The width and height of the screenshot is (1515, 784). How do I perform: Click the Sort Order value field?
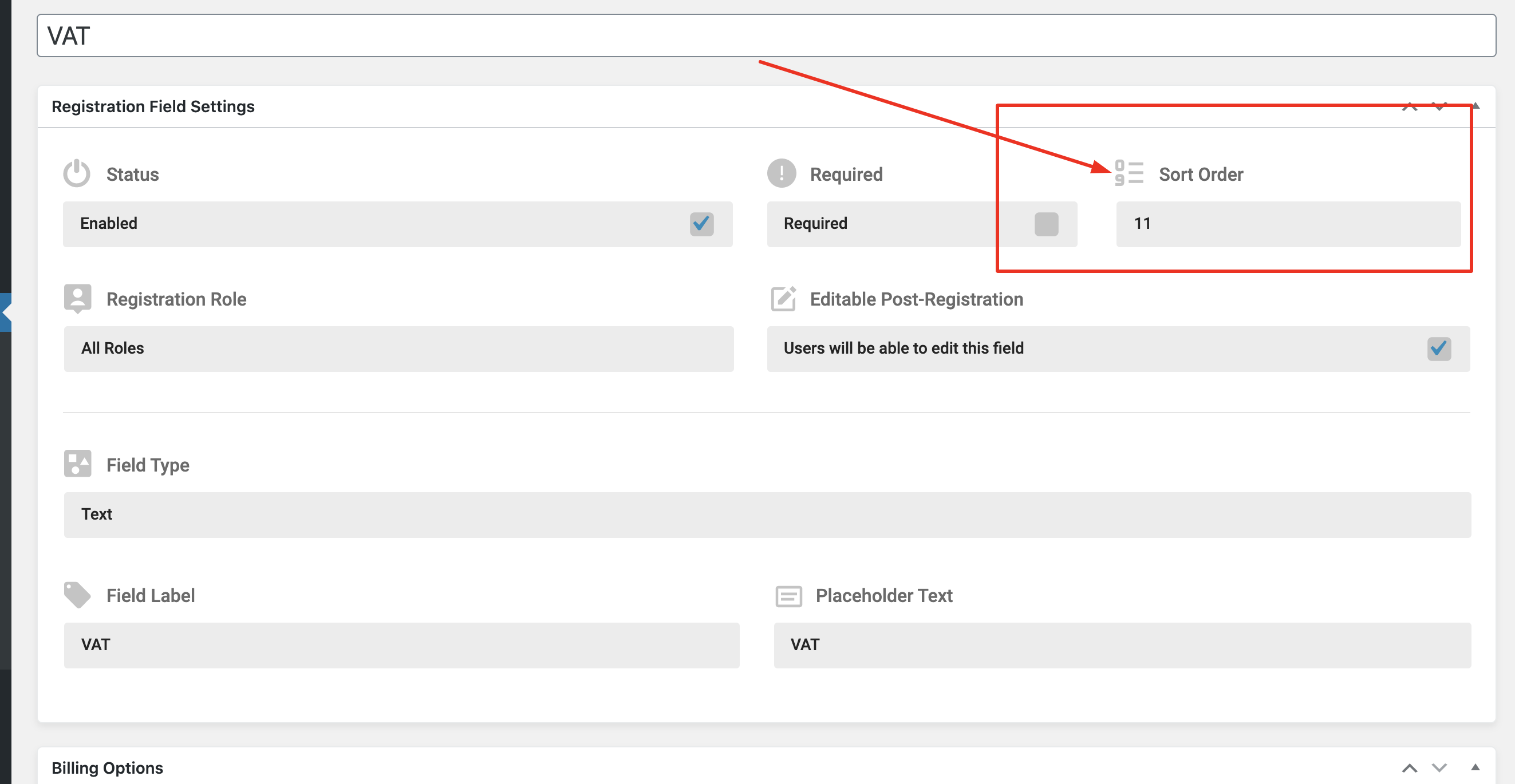[x=1289, y=224]
